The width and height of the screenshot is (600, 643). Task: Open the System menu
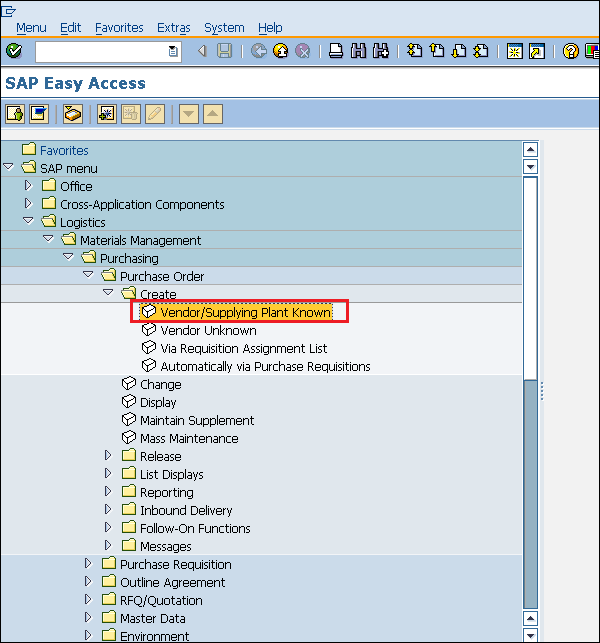coord(224,28)
